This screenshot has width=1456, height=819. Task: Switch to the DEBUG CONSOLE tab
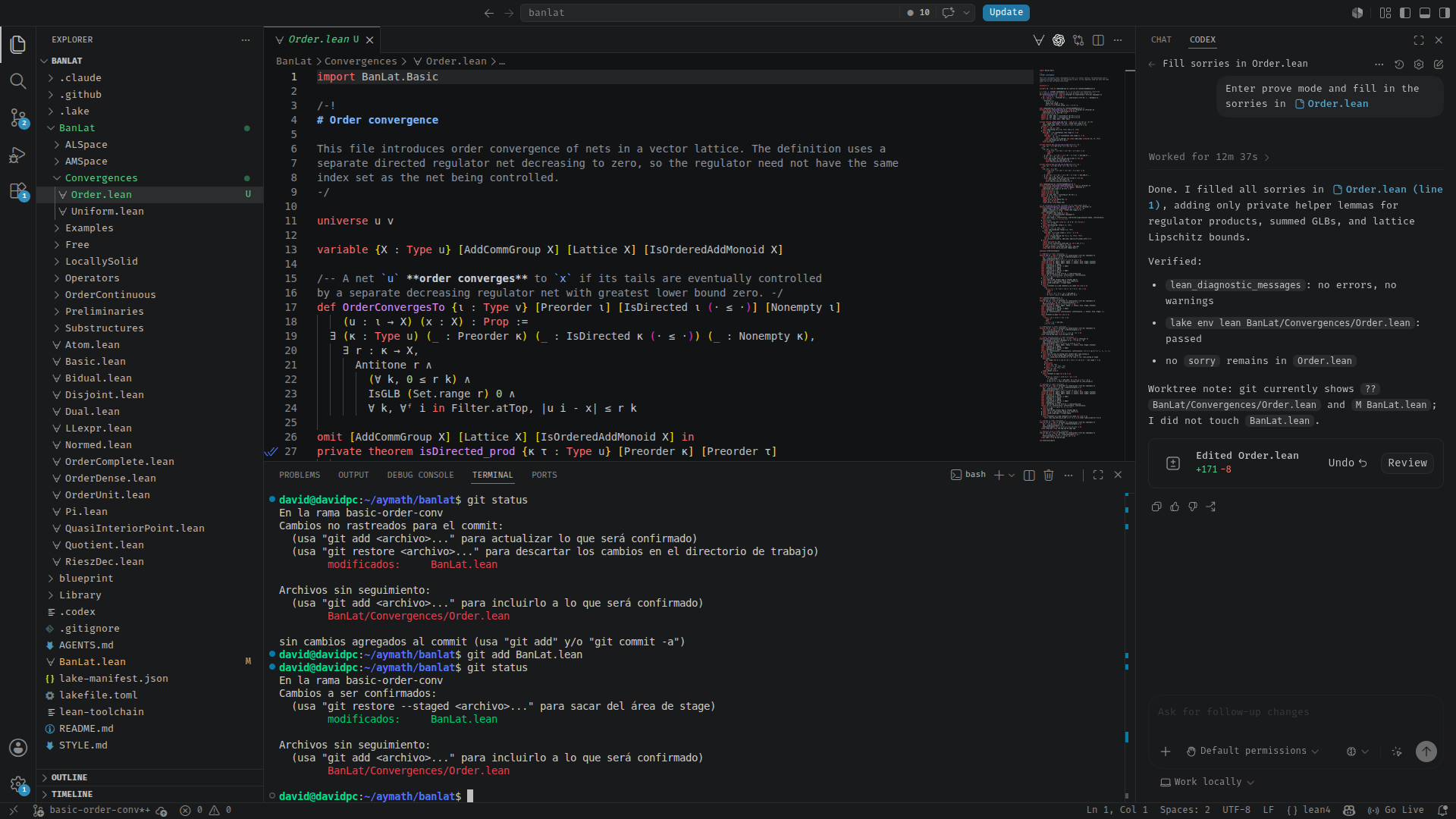(420, 475)
